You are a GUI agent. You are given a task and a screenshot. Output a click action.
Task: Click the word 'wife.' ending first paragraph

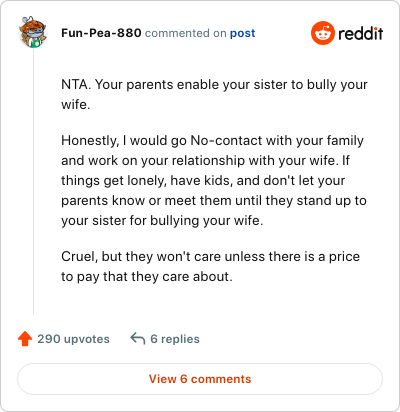76,104
